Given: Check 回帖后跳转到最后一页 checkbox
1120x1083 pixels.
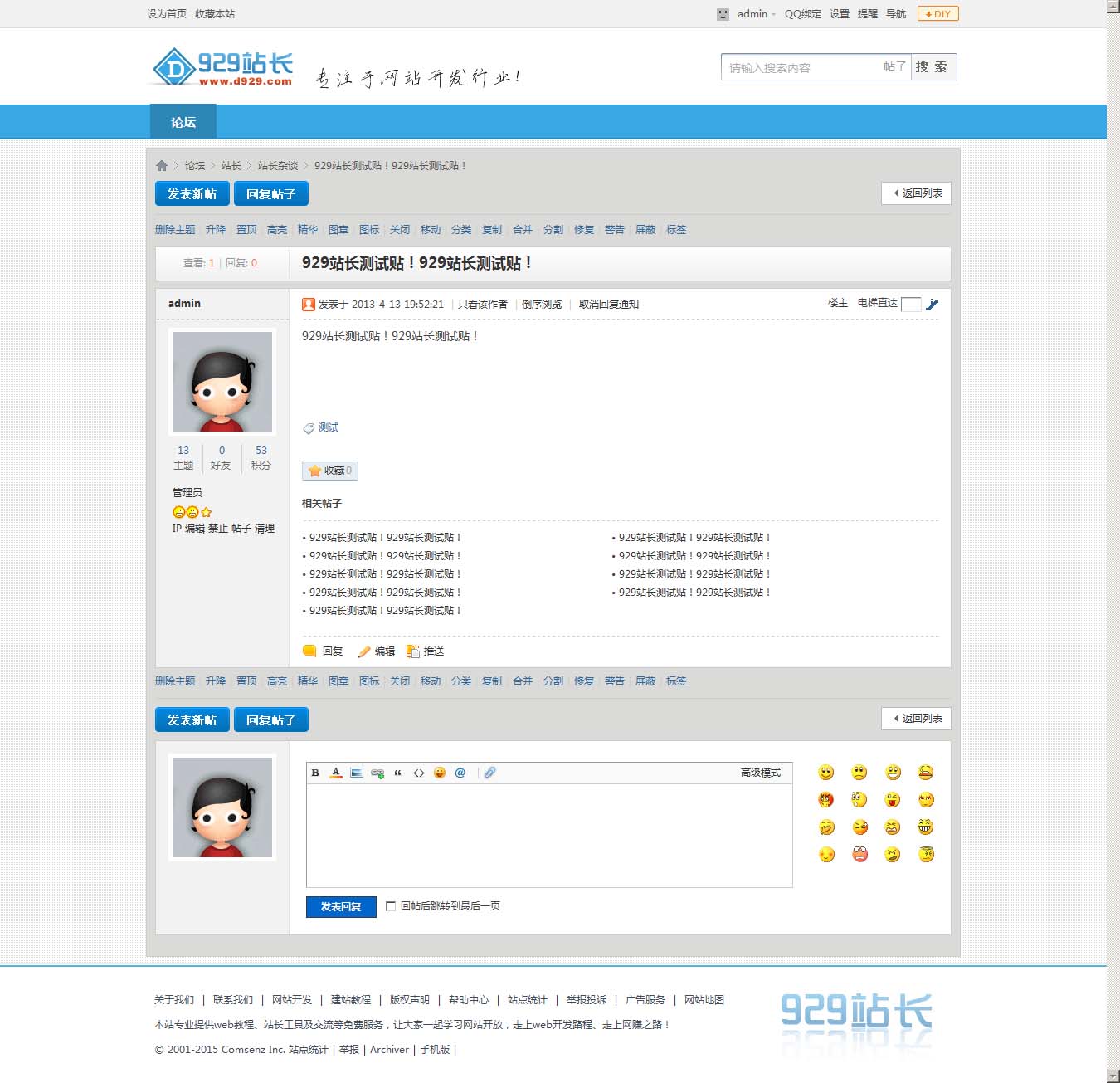Looking at the screenshot, I should point(391,906).
